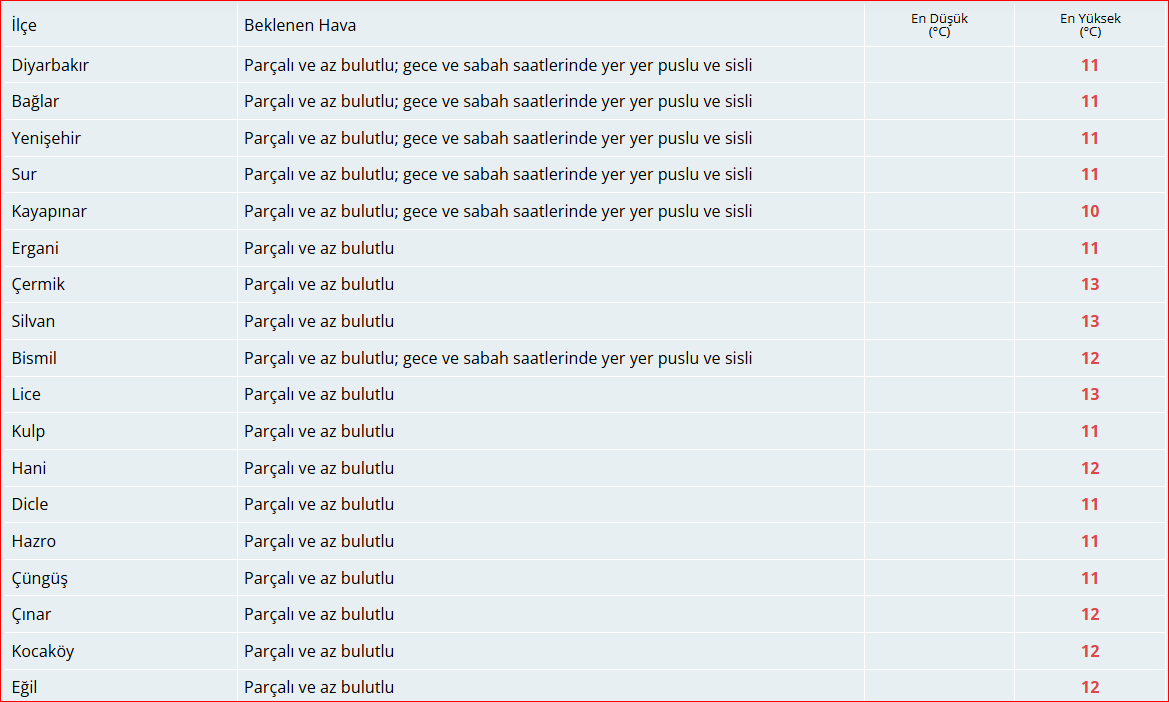Select the empty lowest temperature cell for Kocaköy

click(x=939, y=651)
